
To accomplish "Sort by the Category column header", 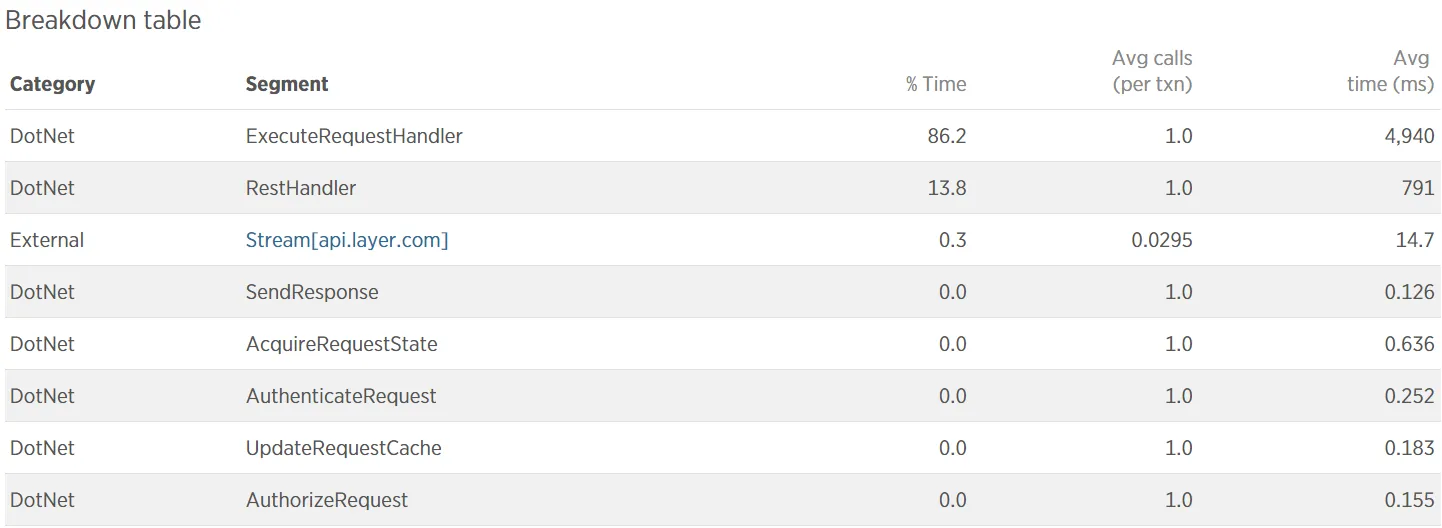I will coord(52,84).
